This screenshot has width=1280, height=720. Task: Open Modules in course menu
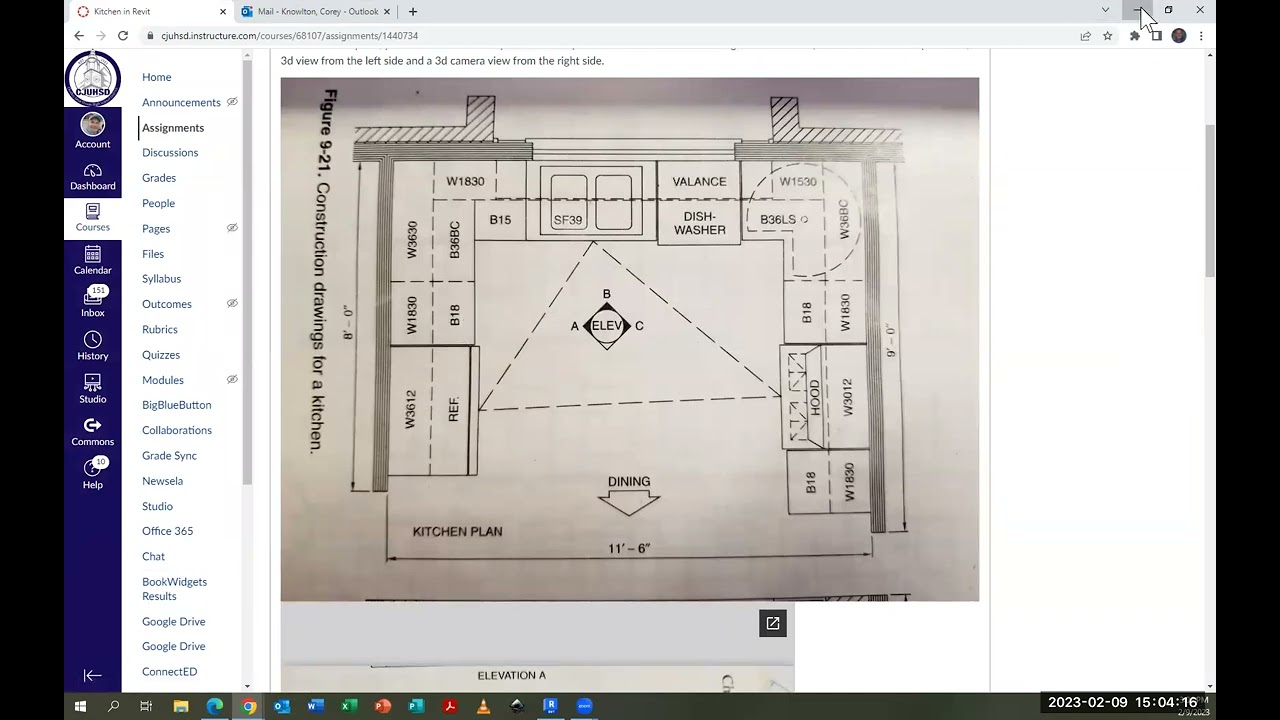[x=163, y=380]
